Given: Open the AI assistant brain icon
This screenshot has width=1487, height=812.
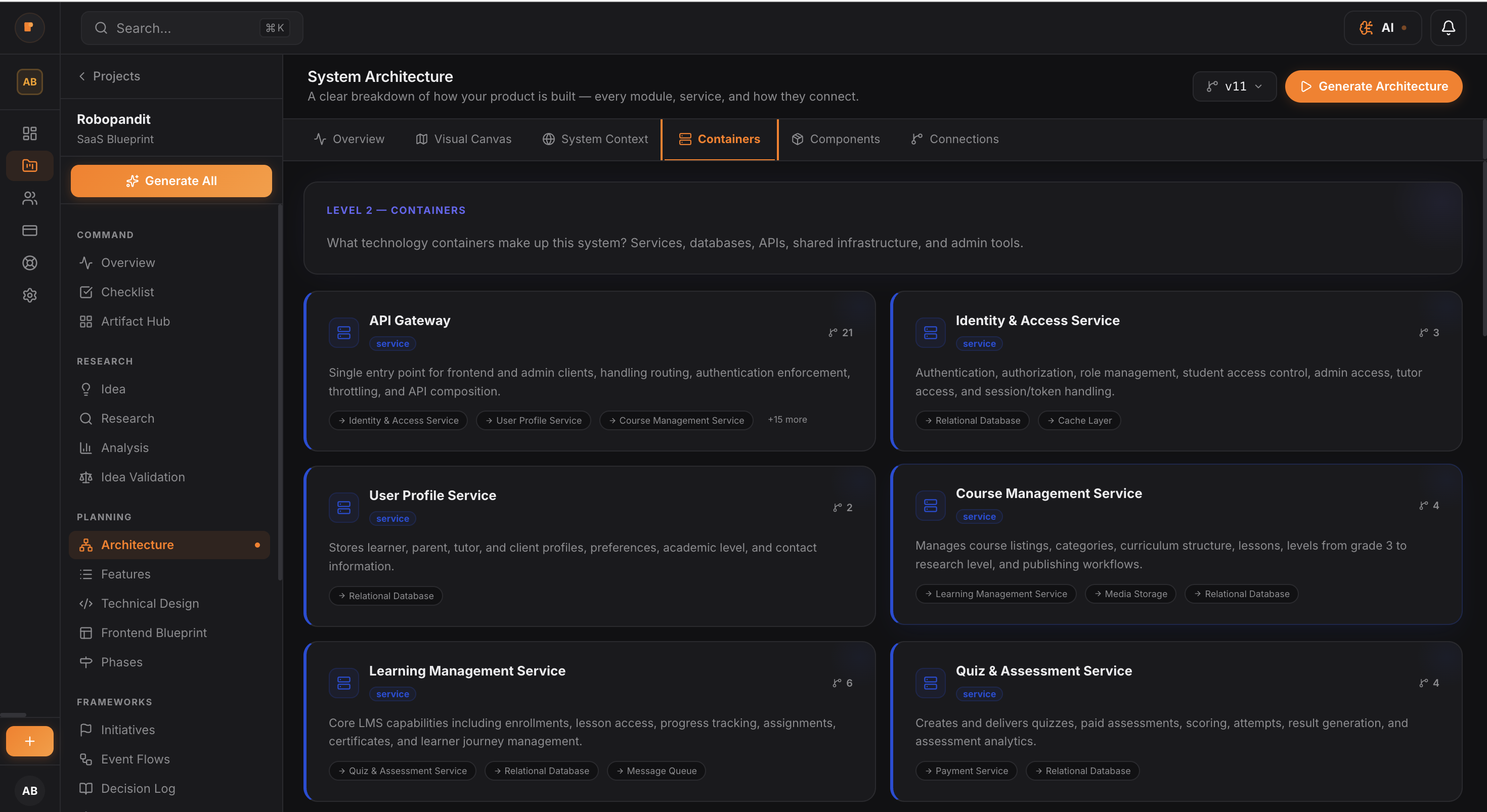Looking at the screenshot, I should pyautogui.click(x=1366, y=27).
